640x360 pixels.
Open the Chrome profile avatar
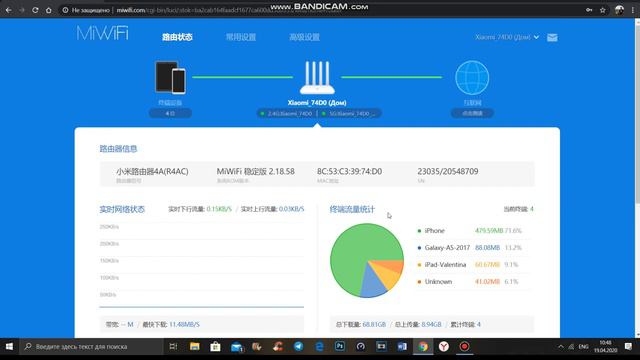(x=619, y=10)
